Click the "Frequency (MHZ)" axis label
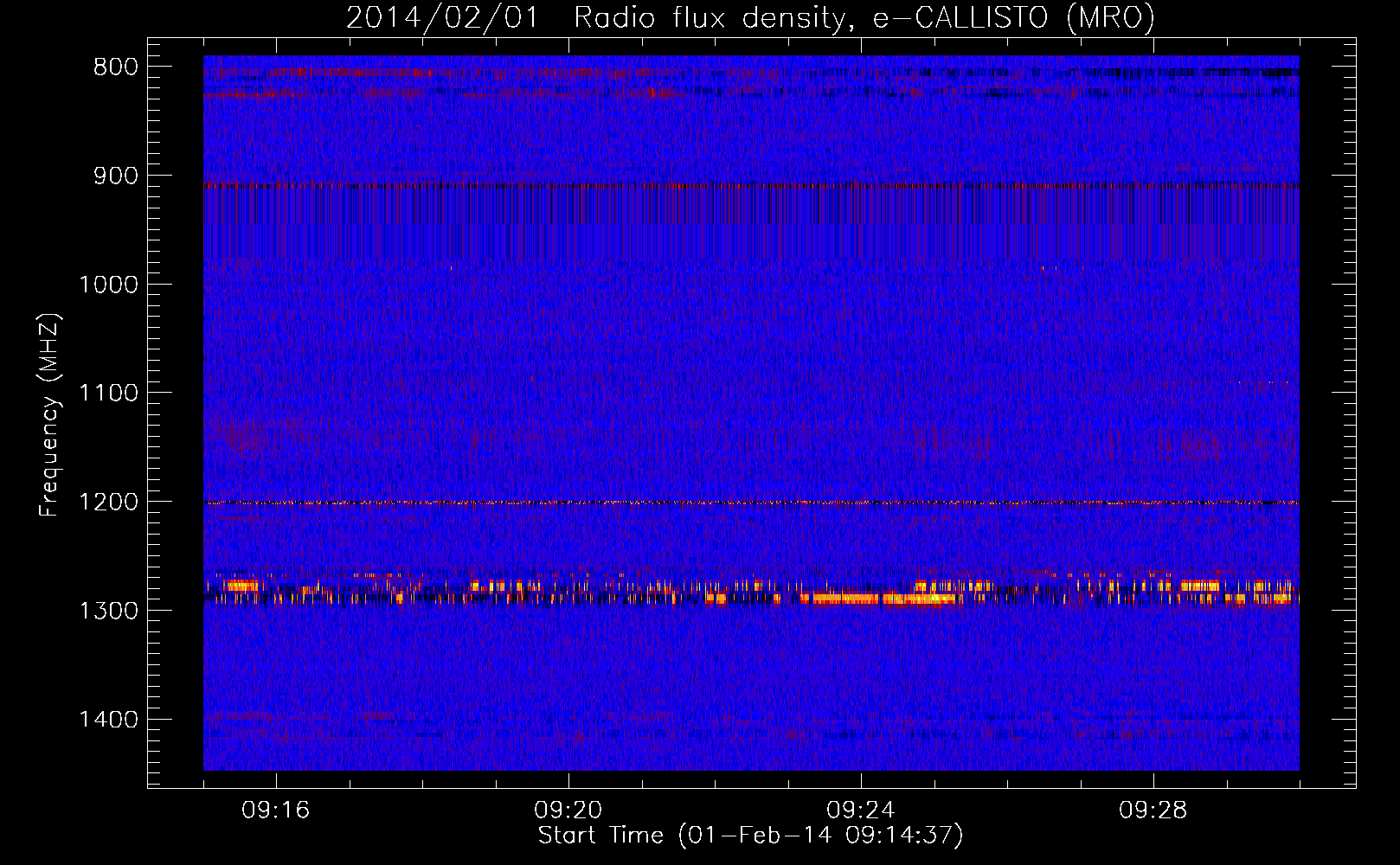The width and height of the screenshot is (1400, 865). tap(50, 414)
